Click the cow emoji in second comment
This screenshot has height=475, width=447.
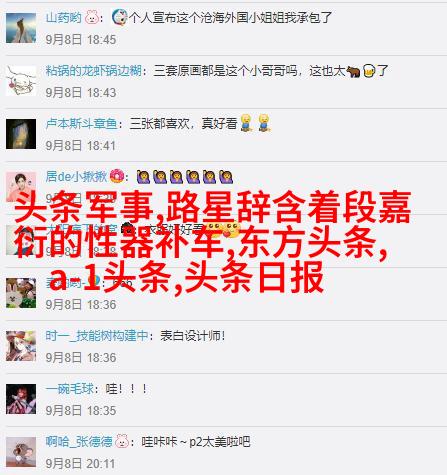(353, 71)
